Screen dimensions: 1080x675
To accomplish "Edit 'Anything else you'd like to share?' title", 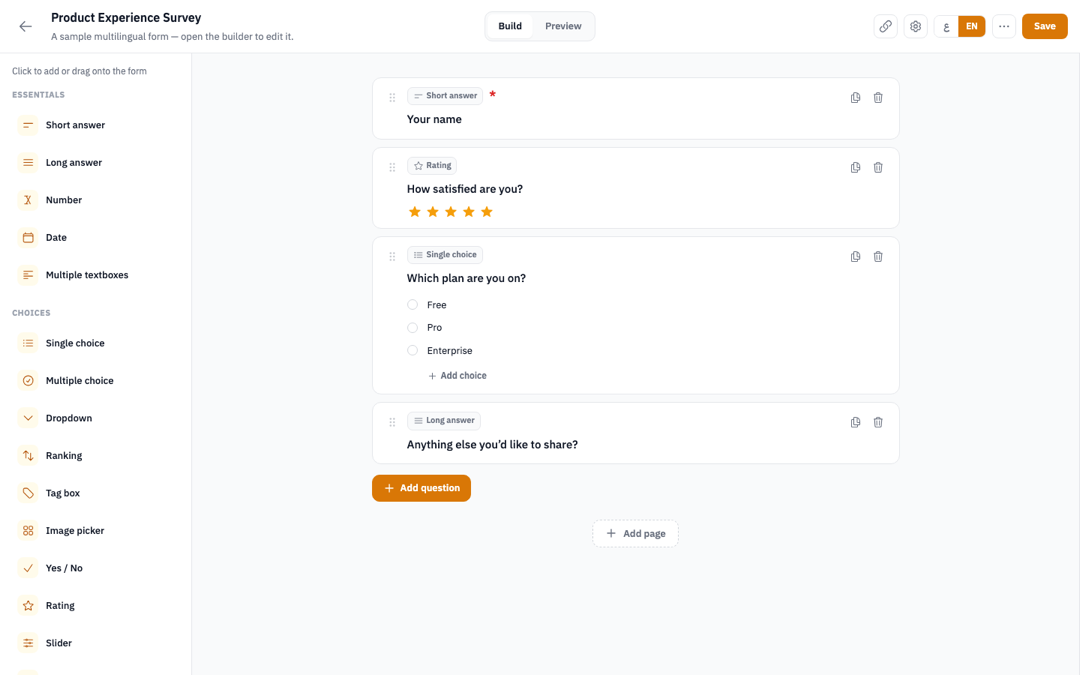I will (x=492, y=444).
